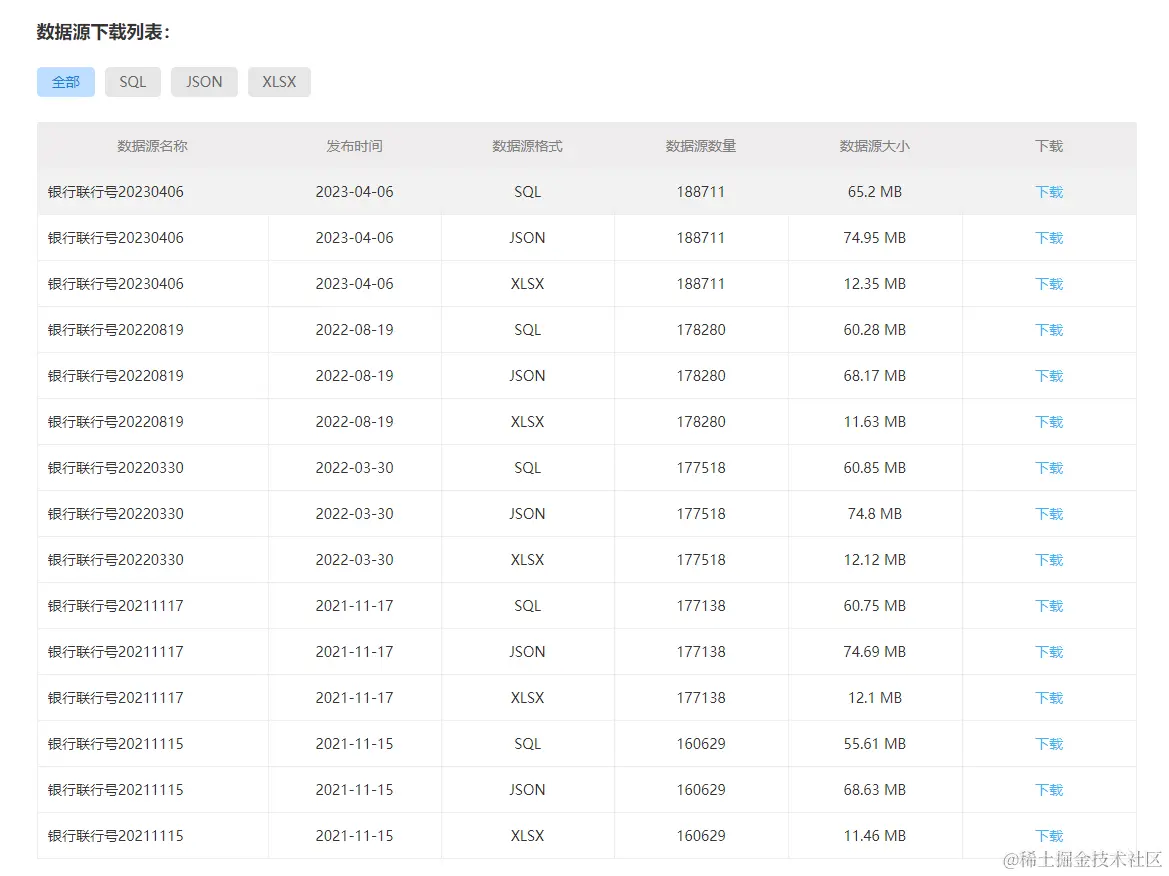Select the 60.75 MB size cell
This screenshot has width=1169, height=876.
coord(875,606)
